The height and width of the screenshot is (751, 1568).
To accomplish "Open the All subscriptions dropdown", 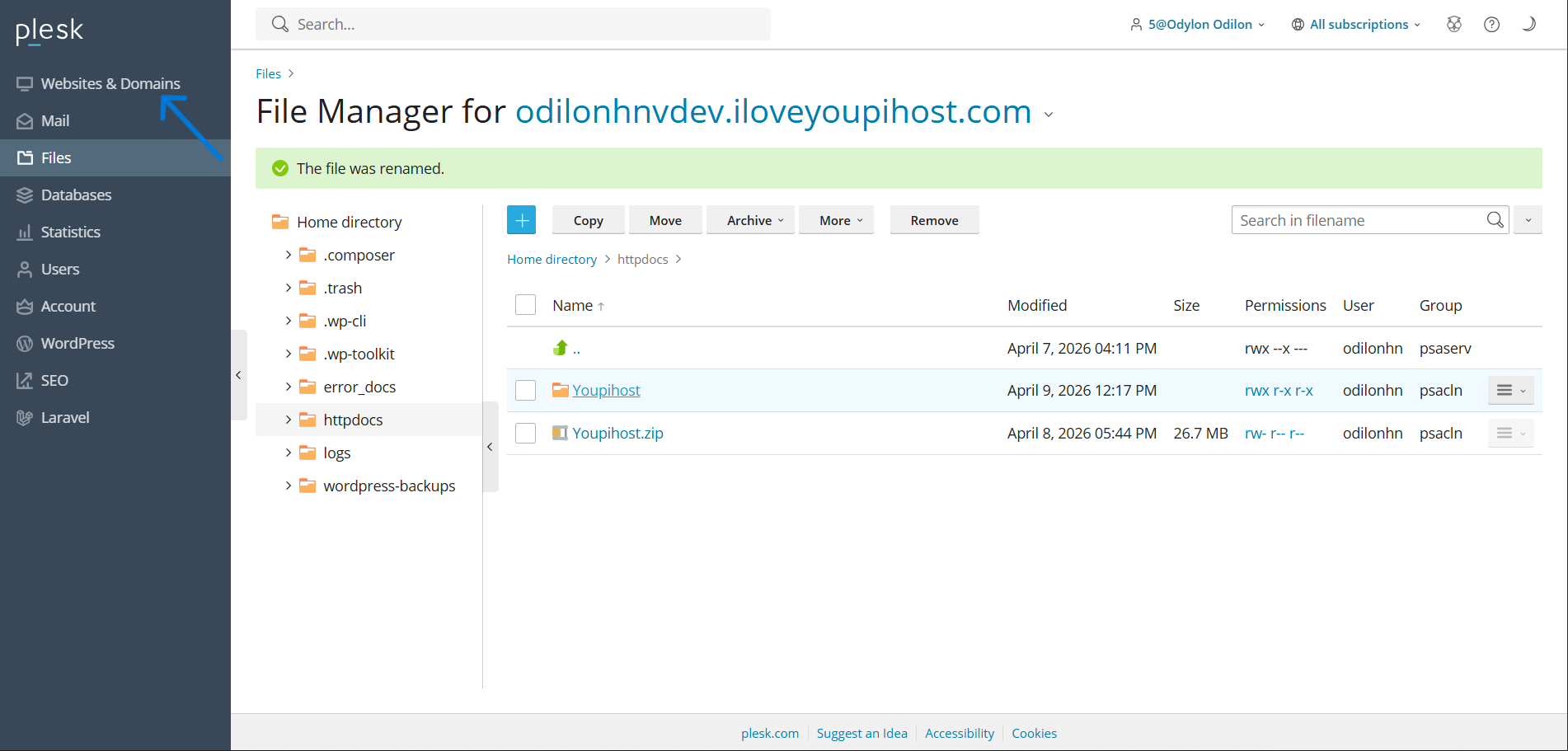I will tap(1356, 24).
